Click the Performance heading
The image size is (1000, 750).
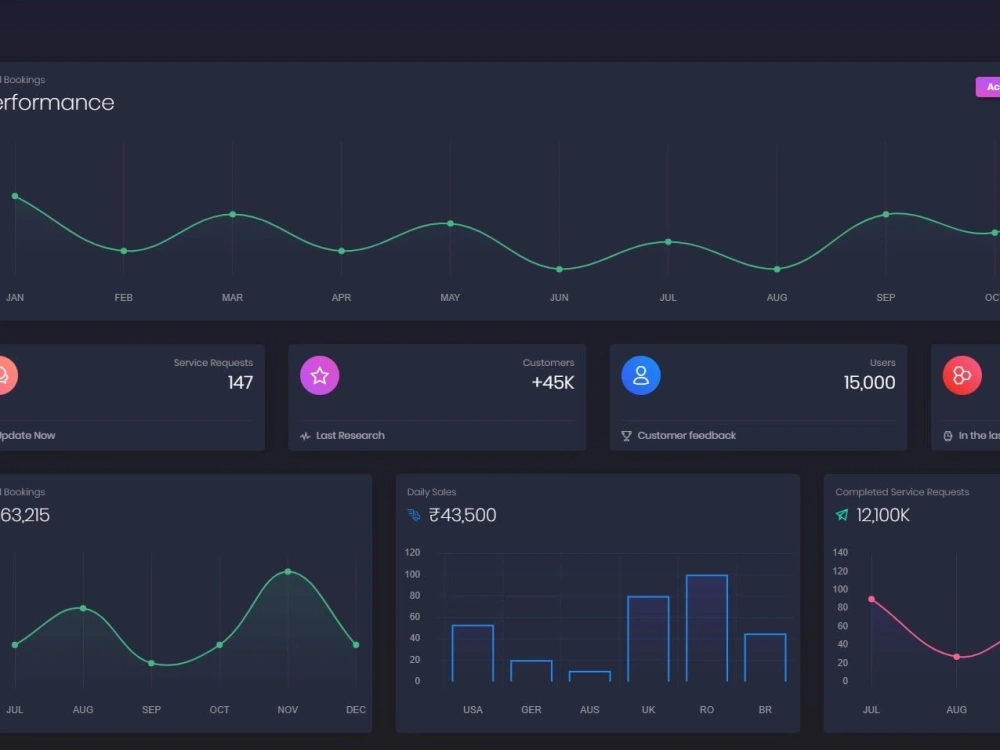point(56,103)
